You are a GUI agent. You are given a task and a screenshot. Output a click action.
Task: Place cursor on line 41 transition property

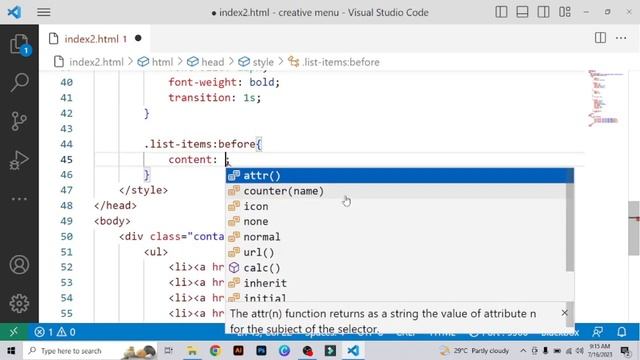[x=215, y=98]
